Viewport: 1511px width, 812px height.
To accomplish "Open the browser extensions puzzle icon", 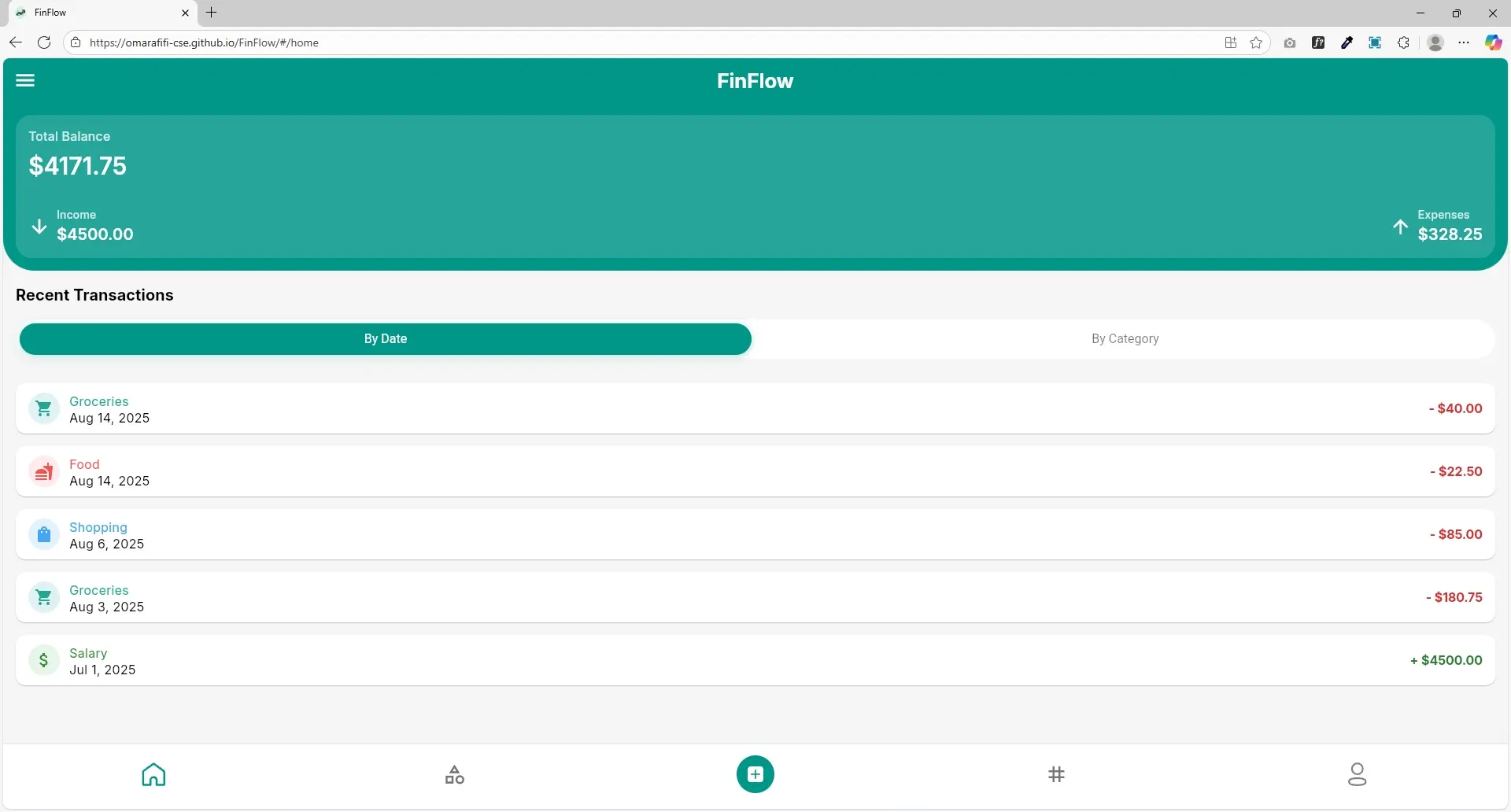I will pos(1403,42).
